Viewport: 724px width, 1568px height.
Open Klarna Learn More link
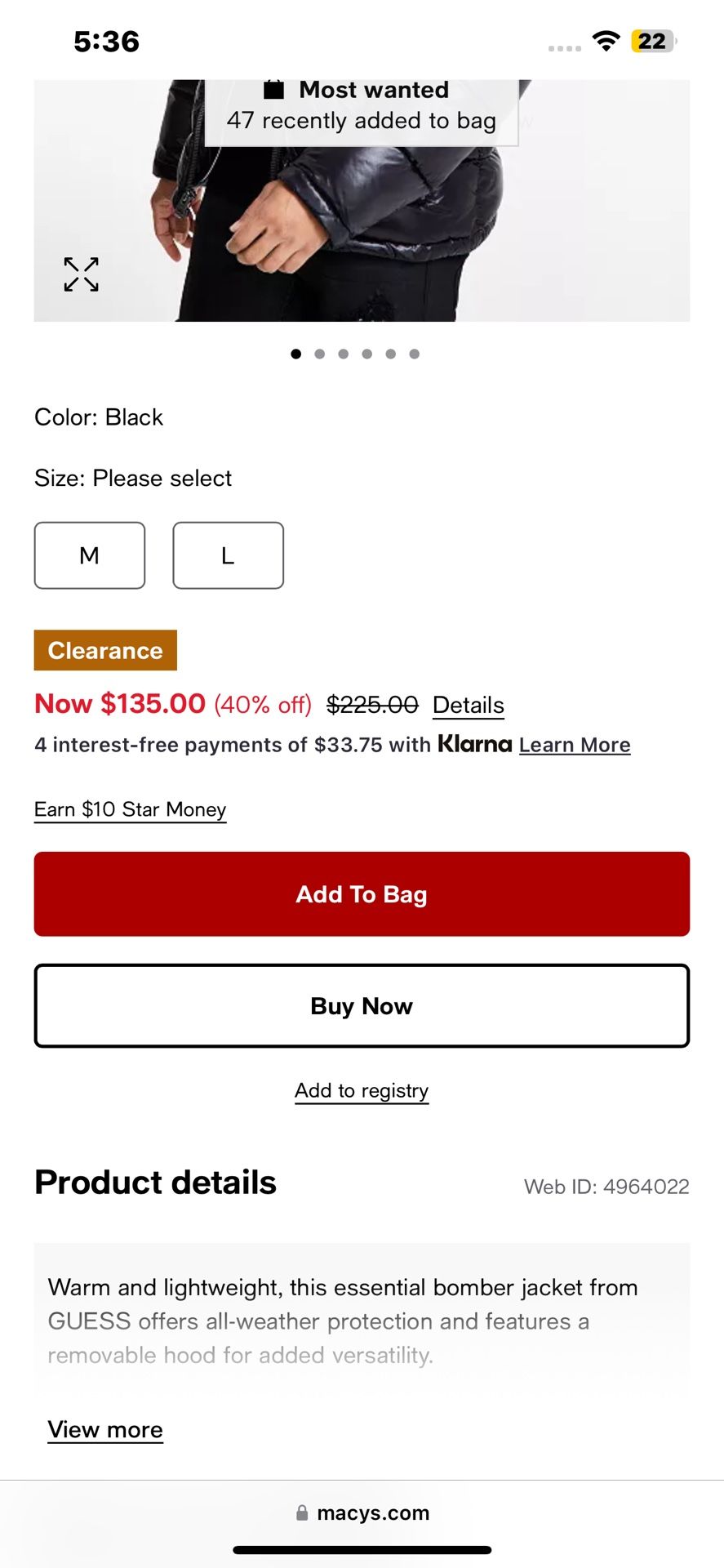[575, 745]
